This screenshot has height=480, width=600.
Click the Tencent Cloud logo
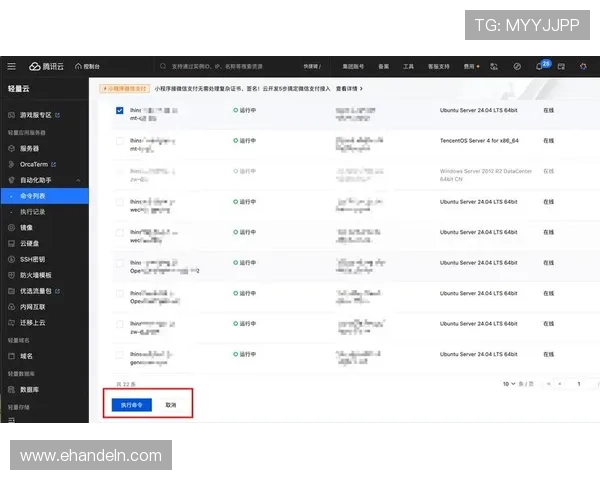46,66
